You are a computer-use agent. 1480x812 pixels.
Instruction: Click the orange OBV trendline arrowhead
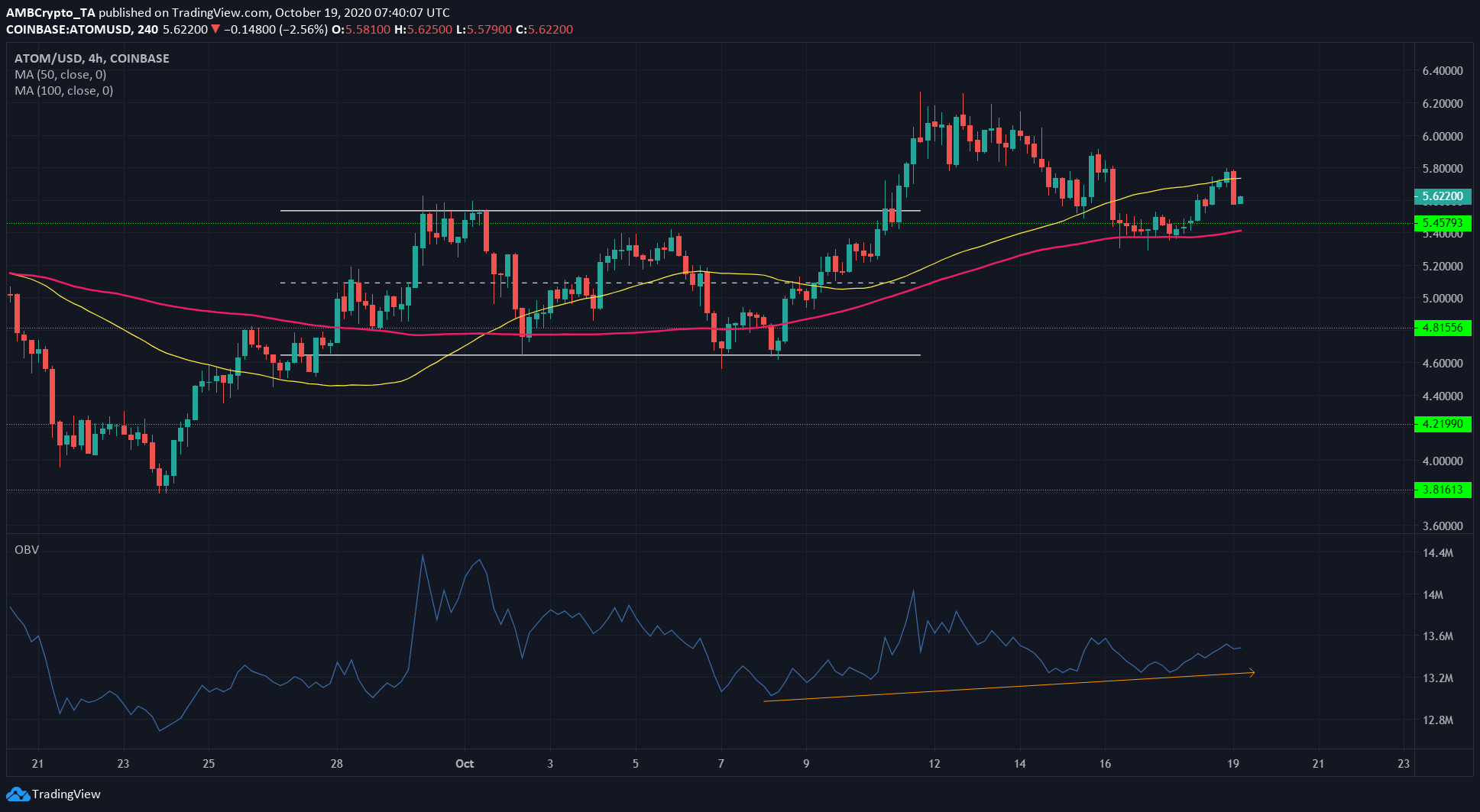1251,672
